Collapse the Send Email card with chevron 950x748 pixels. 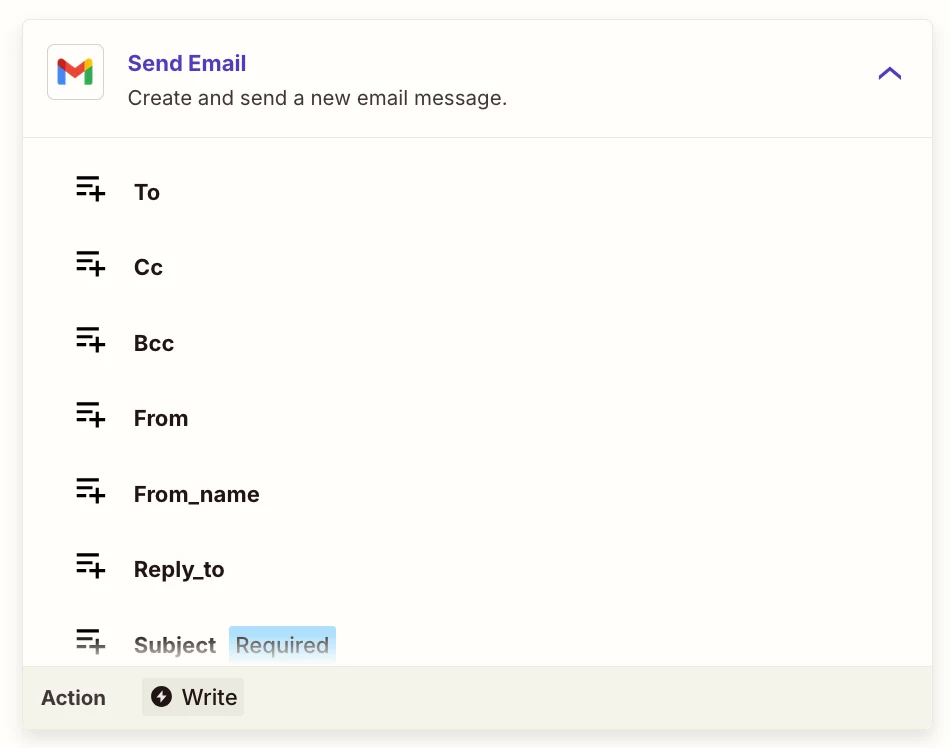pyautogui.click(x=889, y=73)
